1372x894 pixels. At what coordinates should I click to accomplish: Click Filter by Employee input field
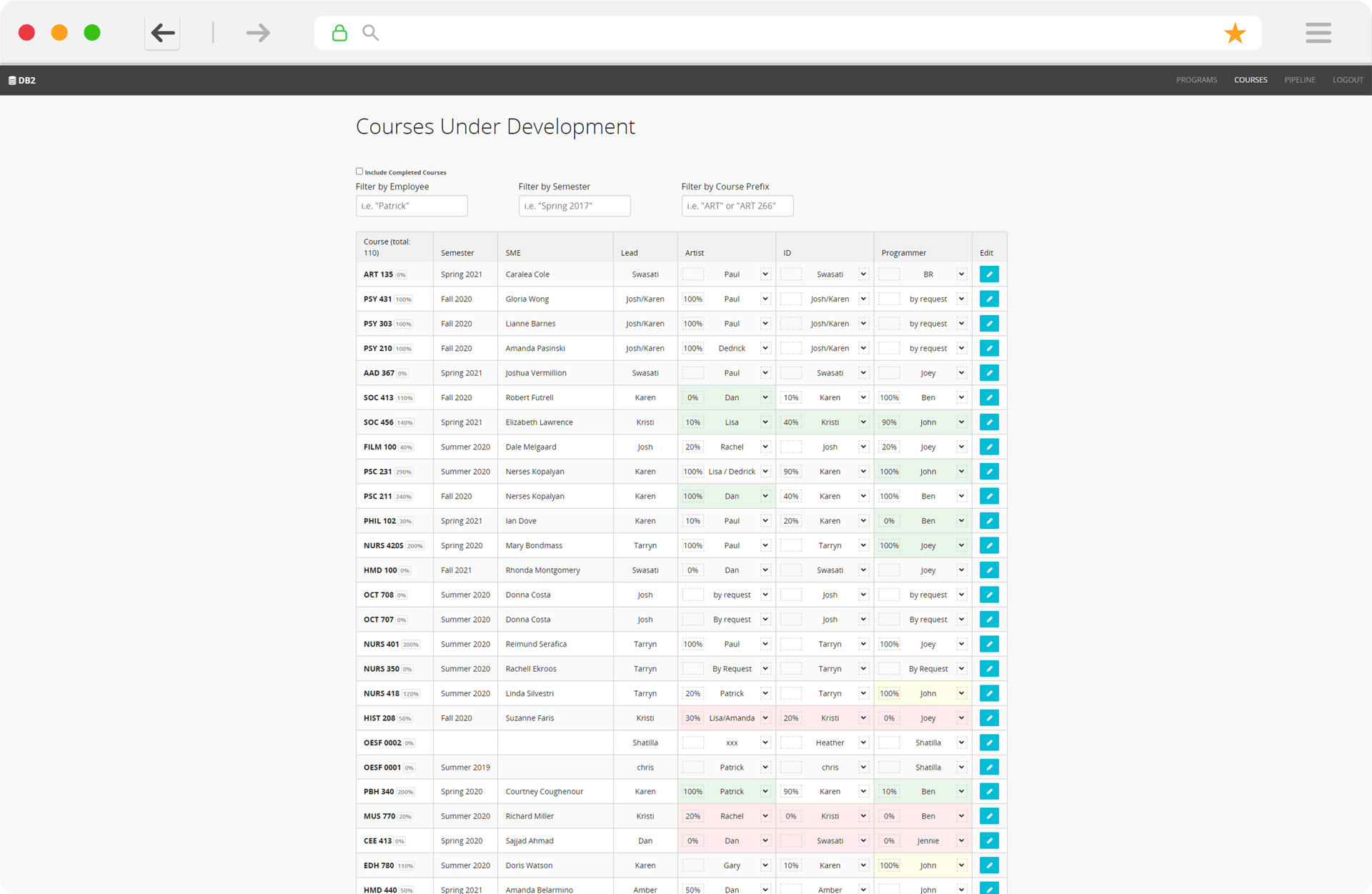pos(411,205)
